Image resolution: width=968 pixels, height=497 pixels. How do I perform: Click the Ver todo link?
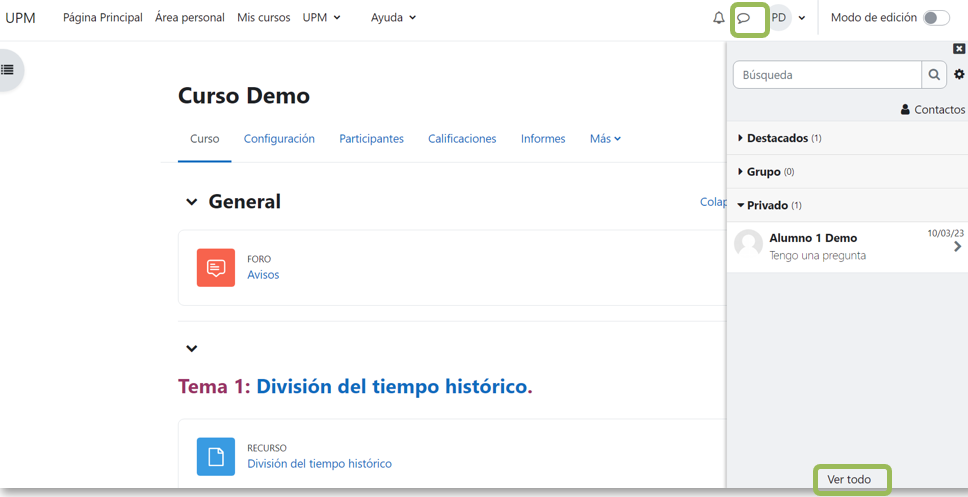[x=849, y=480]
